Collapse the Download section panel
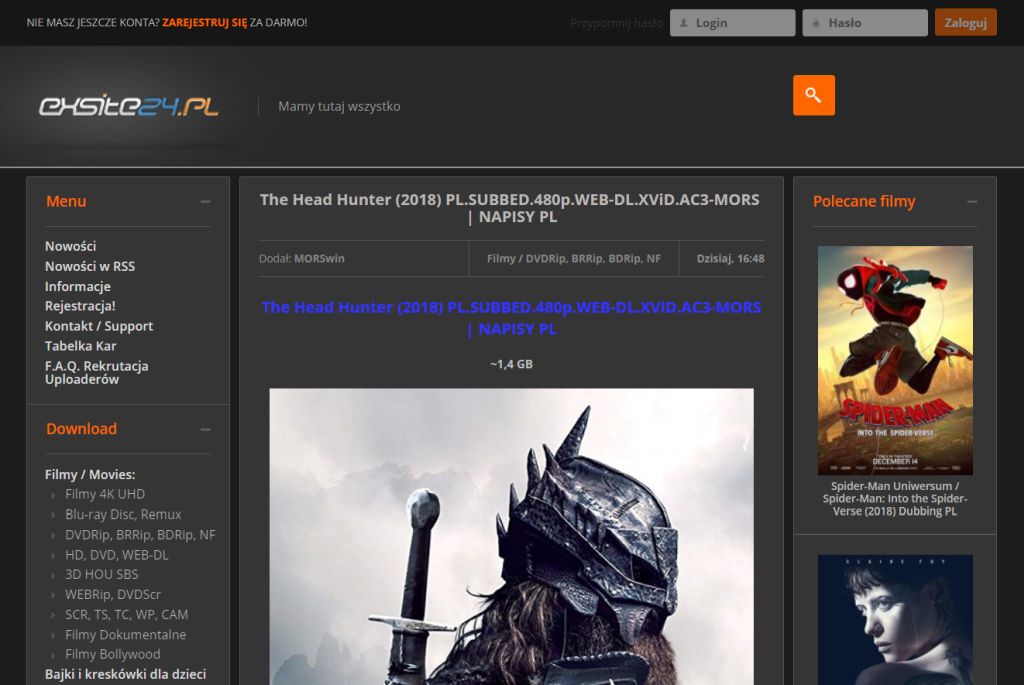Screen dimensions: 1024x685 pos(206,428)
